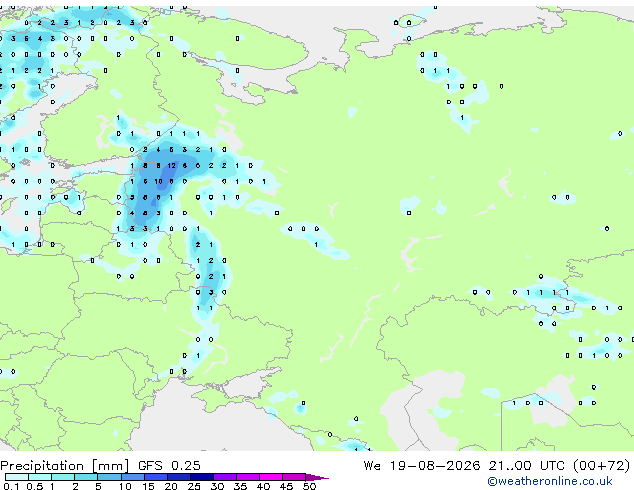Click the 20–25 mm legend swatch
Screen dimensions: 634x490
point(178,477)
